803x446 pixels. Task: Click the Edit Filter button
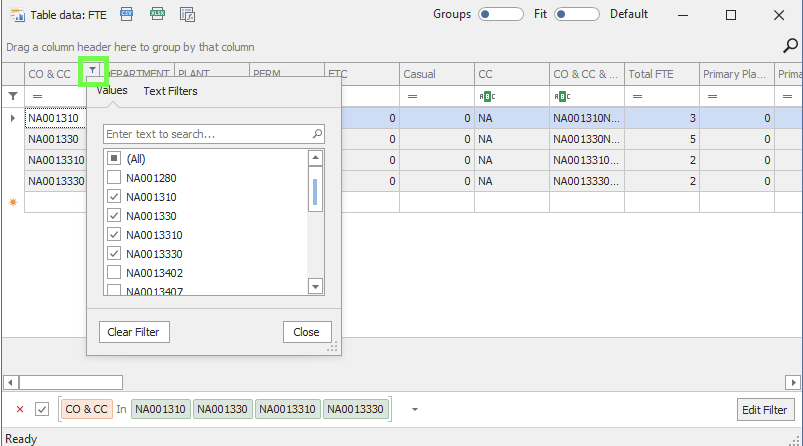tap(765, 409)
